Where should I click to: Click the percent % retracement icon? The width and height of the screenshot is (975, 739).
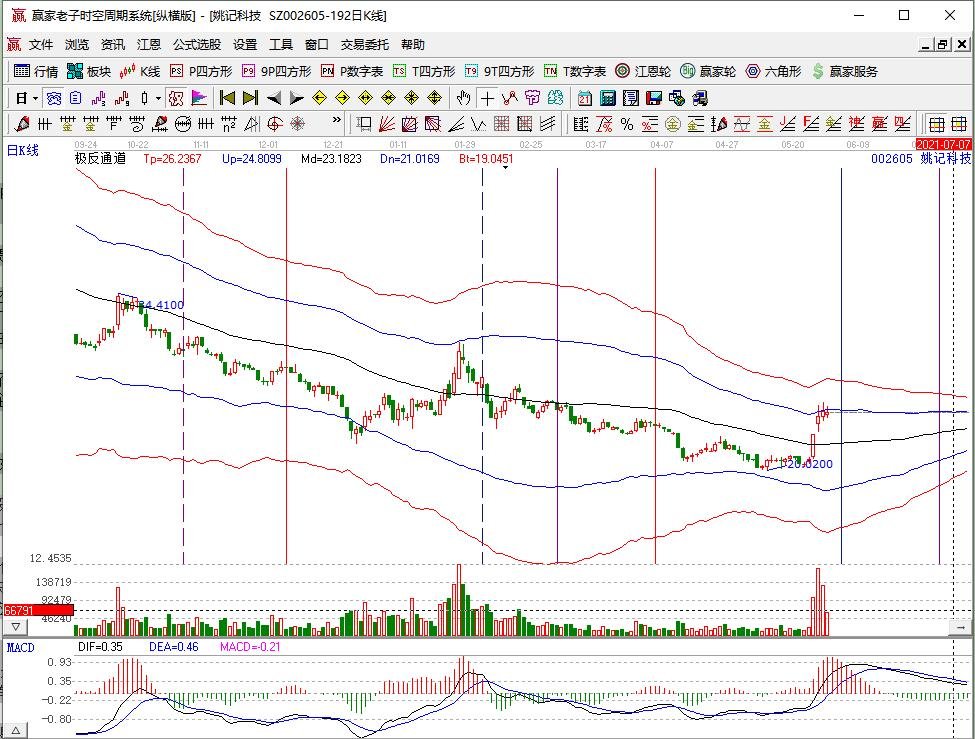(627, 124)
